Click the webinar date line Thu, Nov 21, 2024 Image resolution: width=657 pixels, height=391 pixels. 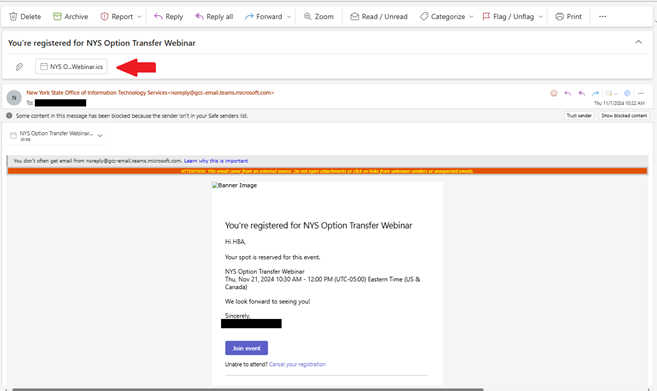point(322,283)
